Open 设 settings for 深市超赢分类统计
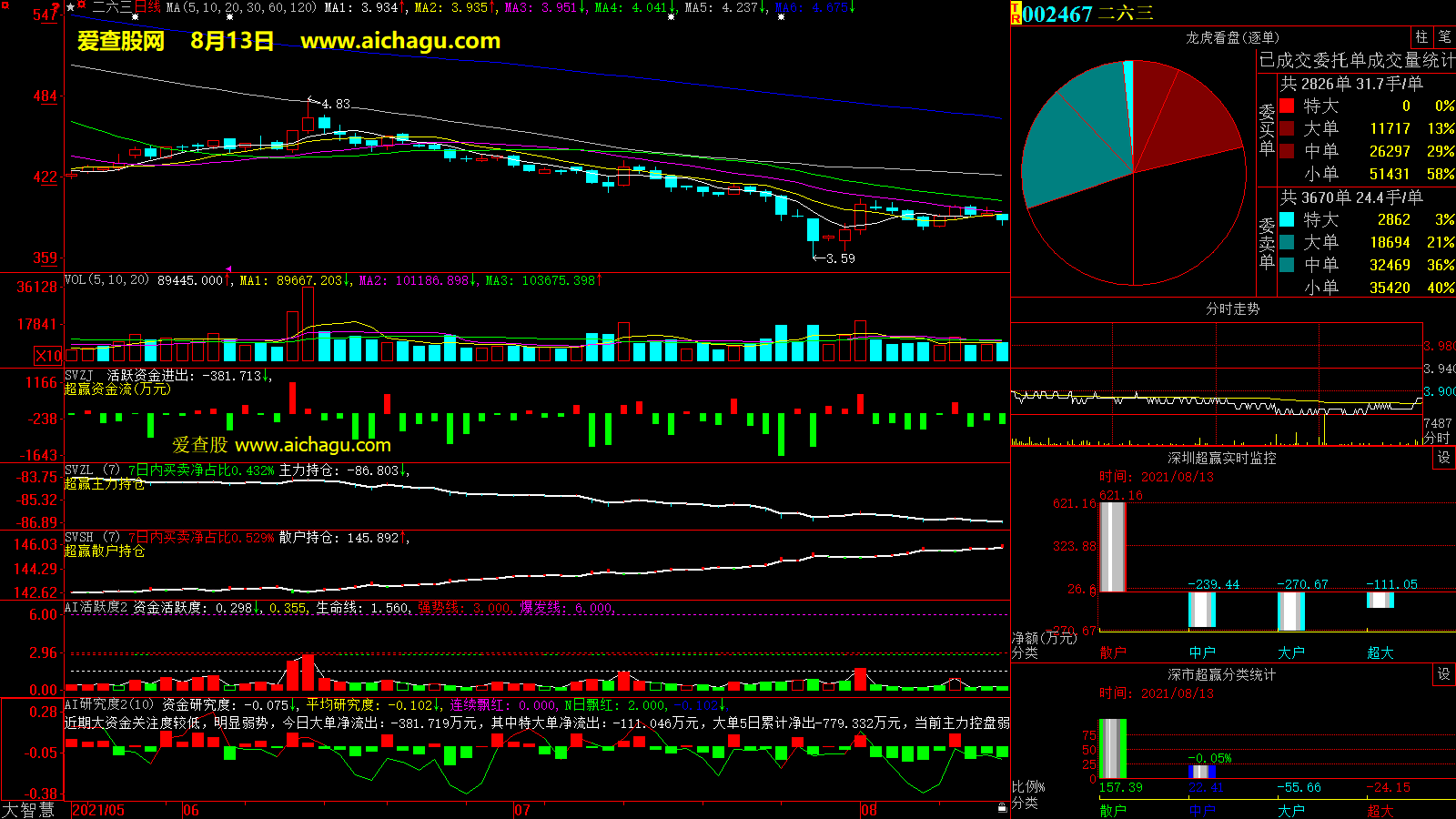1456x819 pixels. click(1443, 674)
